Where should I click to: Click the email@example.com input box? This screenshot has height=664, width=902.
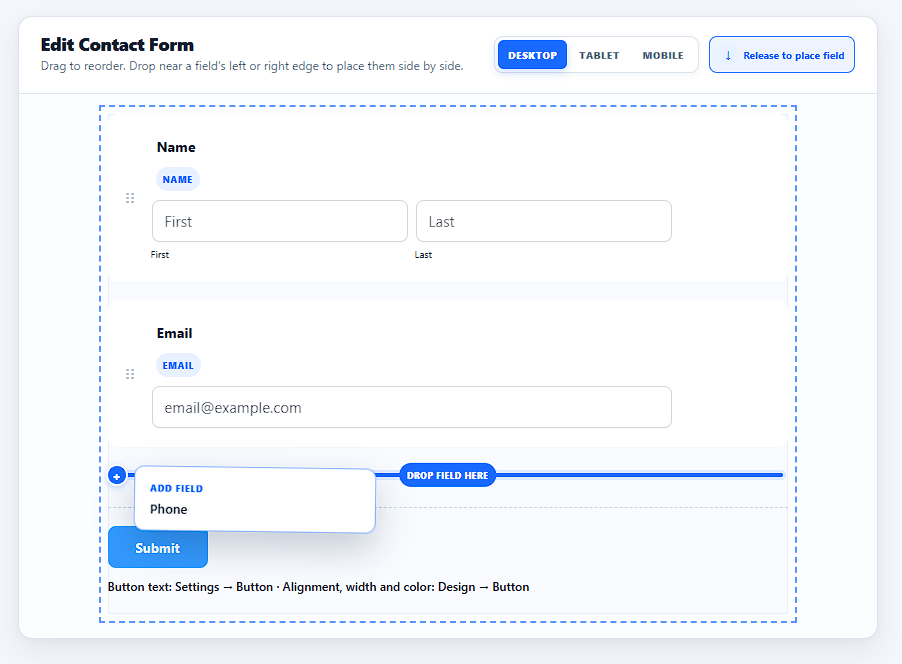point(412,407)
